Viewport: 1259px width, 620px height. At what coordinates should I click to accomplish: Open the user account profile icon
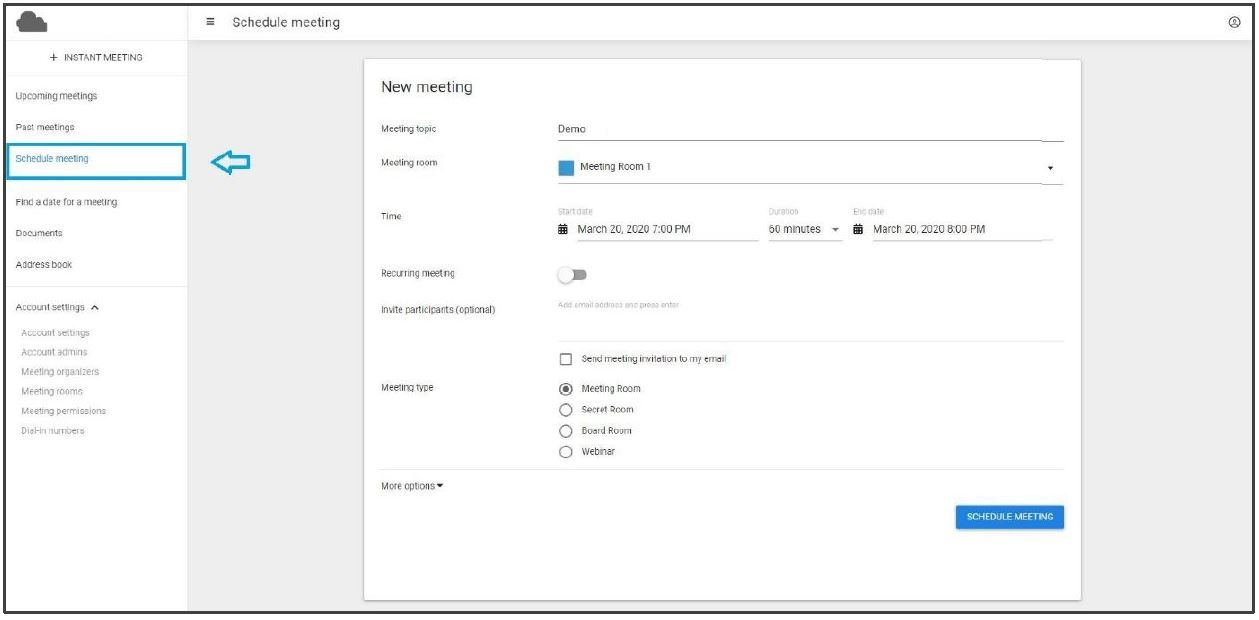tap(1234, 22)
